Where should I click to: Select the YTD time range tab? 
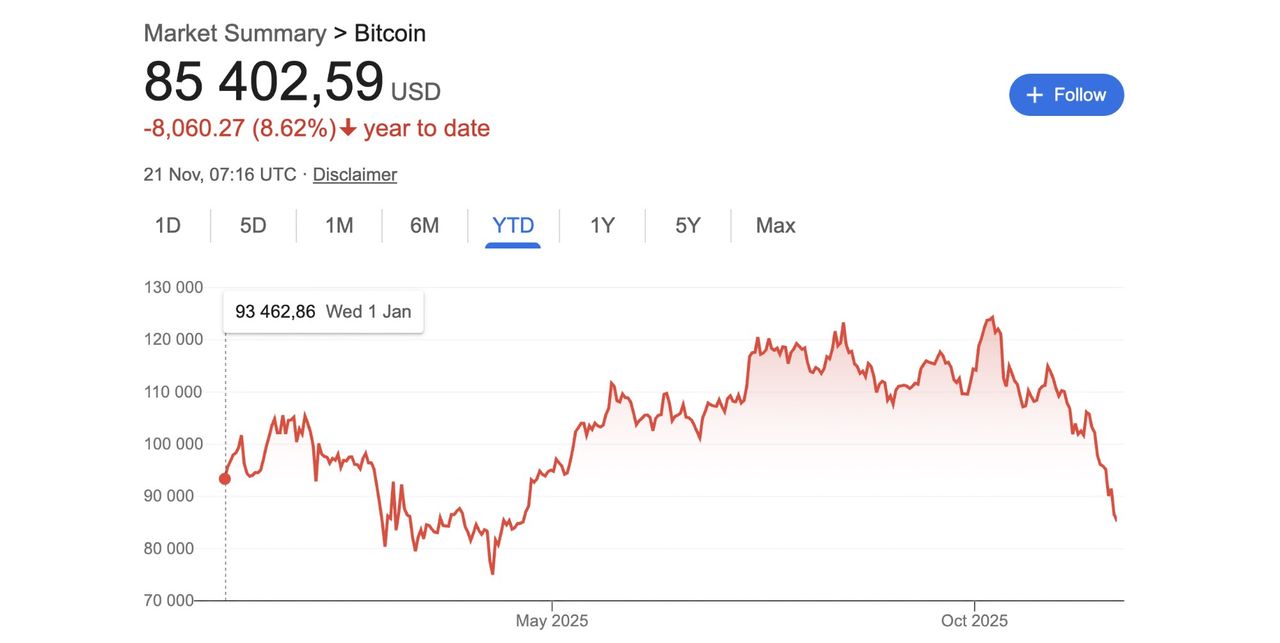[x=513, y=225]
